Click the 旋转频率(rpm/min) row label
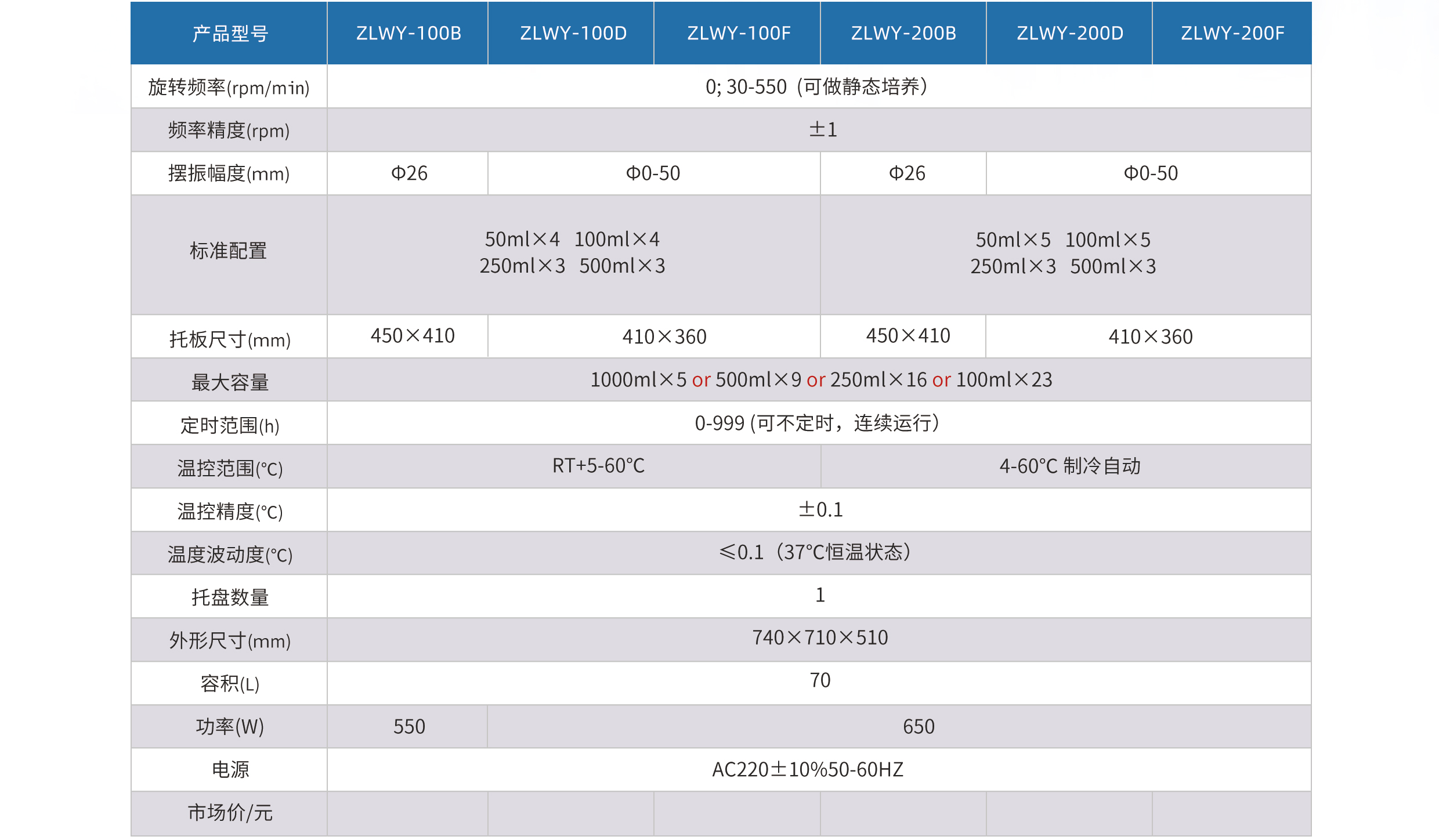This screenshot has height=840, width=1439. (x=229, y=88)
